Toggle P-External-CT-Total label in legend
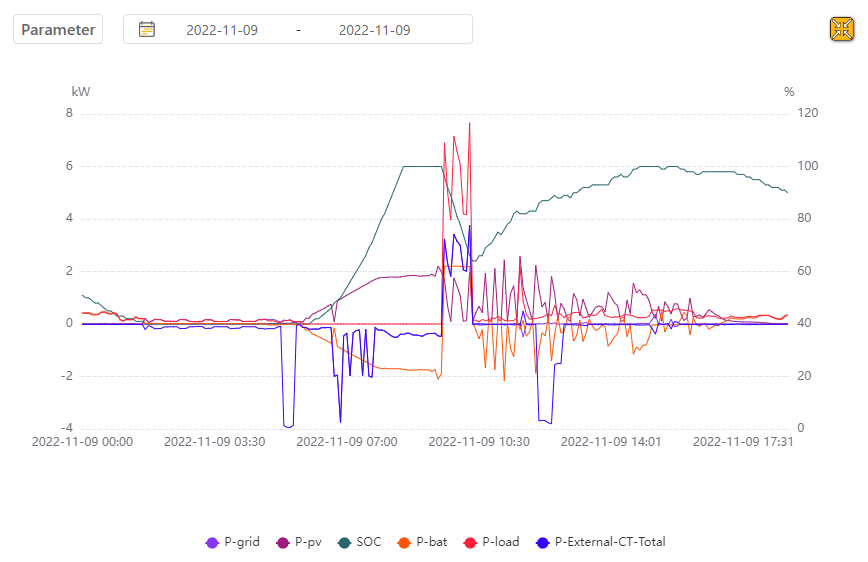 [x=610, y=542]
